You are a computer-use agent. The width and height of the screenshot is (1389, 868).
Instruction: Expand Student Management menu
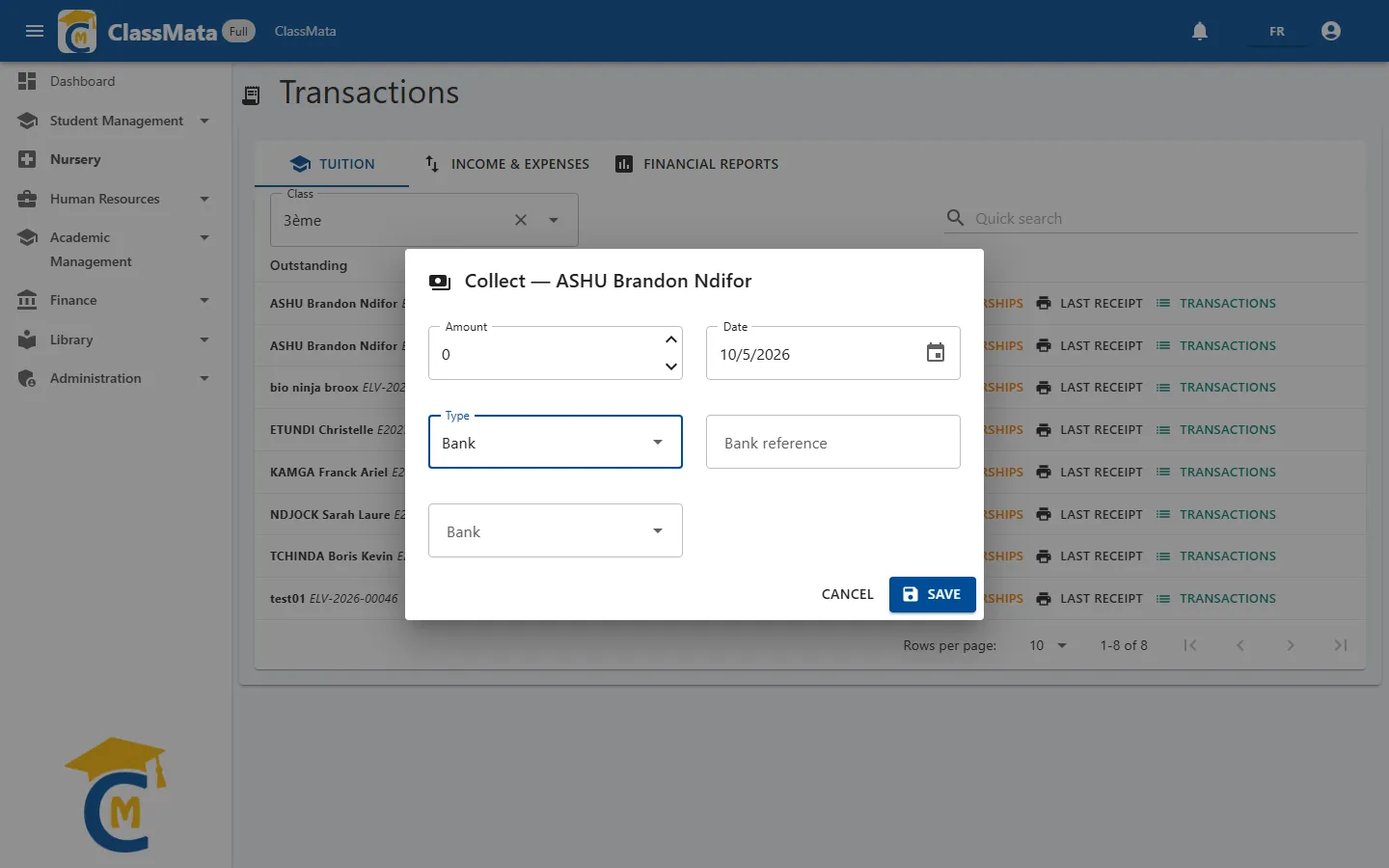pyautogui.click(x=116, y=121)
